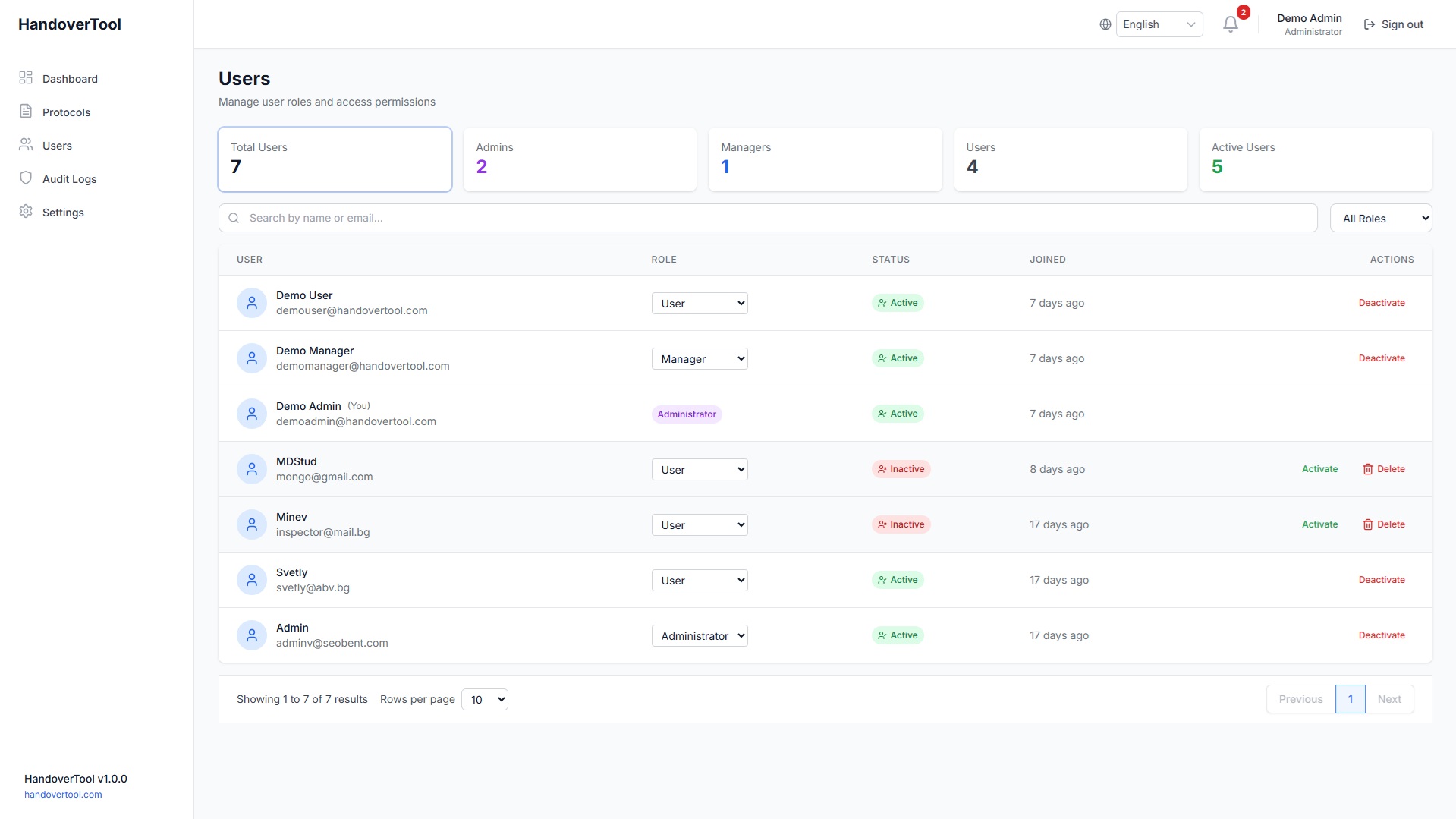Select the Managers stat card
The width and height of the screenshot is (1456, 819).
pos(825,159)
